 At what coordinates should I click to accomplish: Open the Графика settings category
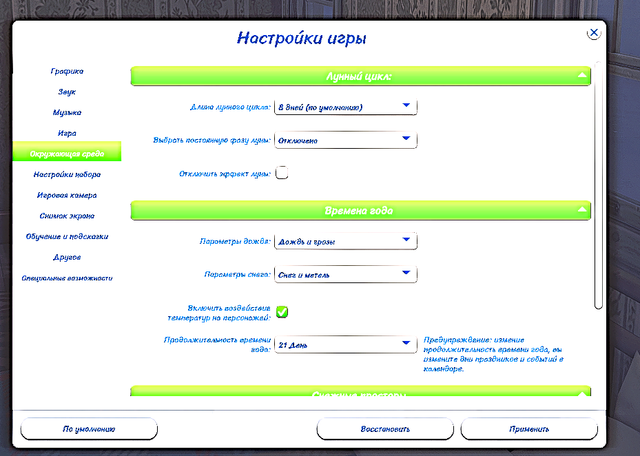(x=67, y=71)
